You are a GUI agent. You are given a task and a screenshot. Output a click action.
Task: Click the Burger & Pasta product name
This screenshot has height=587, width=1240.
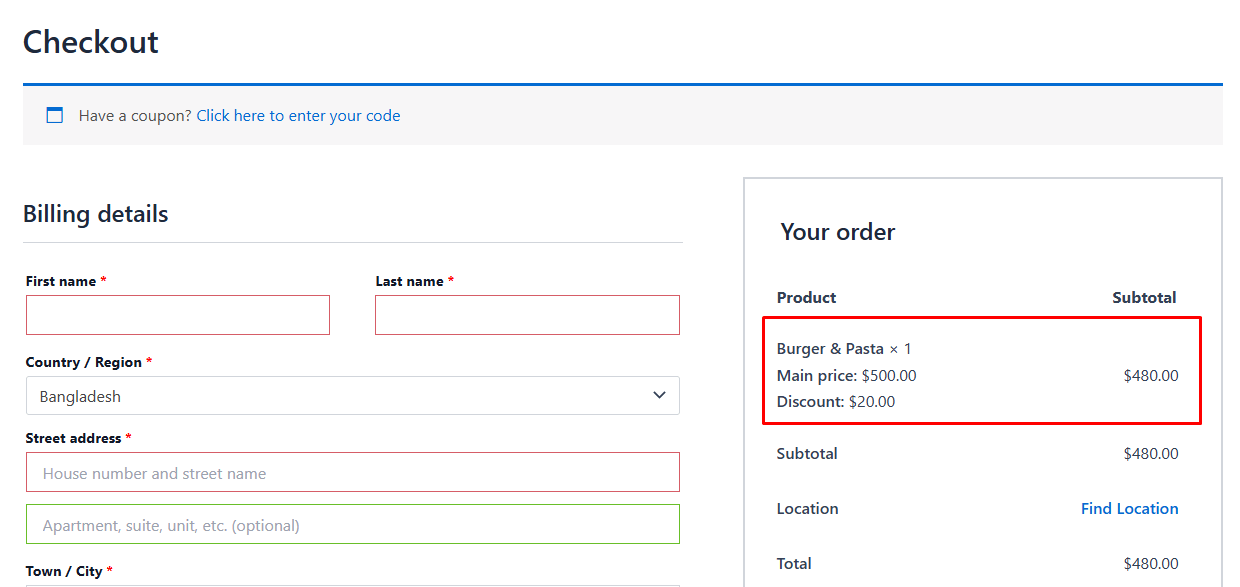(x=830, y=349)
